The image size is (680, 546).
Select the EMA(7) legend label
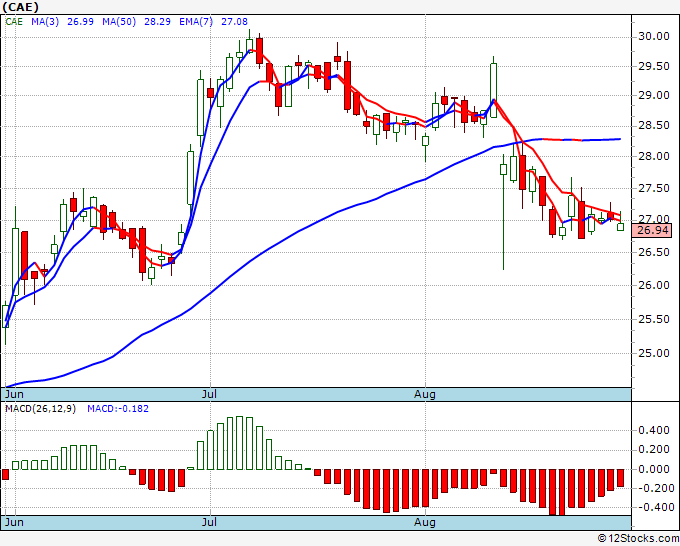pos(196,22)
